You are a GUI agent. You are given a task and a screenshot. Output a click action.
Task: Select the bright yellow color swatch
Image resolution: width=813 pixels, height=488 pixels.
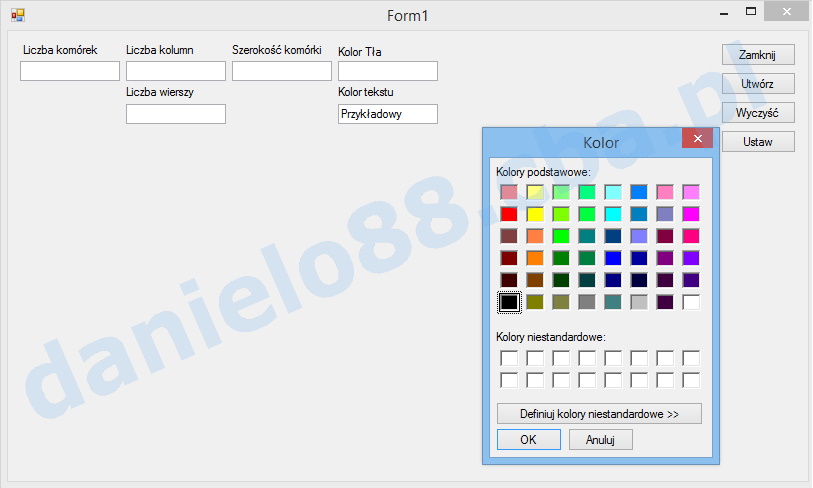[x=535, y=214]
